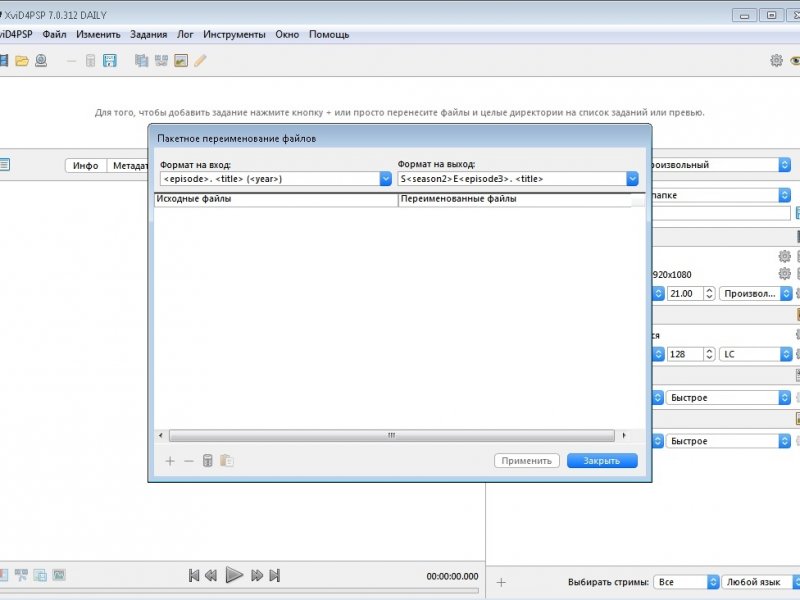800x600 pixels.
Task: Minimize the XviD4PSP window
Action: click(744, 15)
